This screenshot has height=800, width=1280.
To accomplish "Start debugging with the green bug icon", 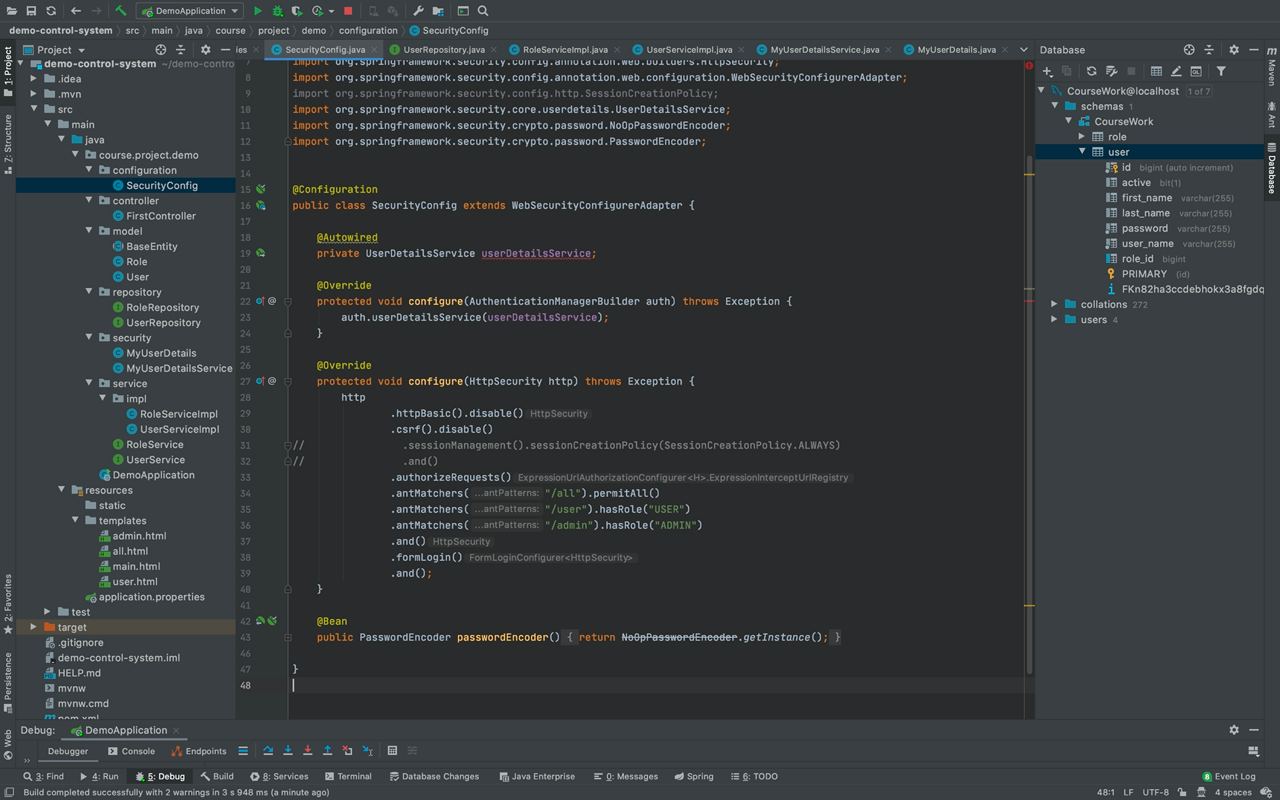I will (278, 11).
